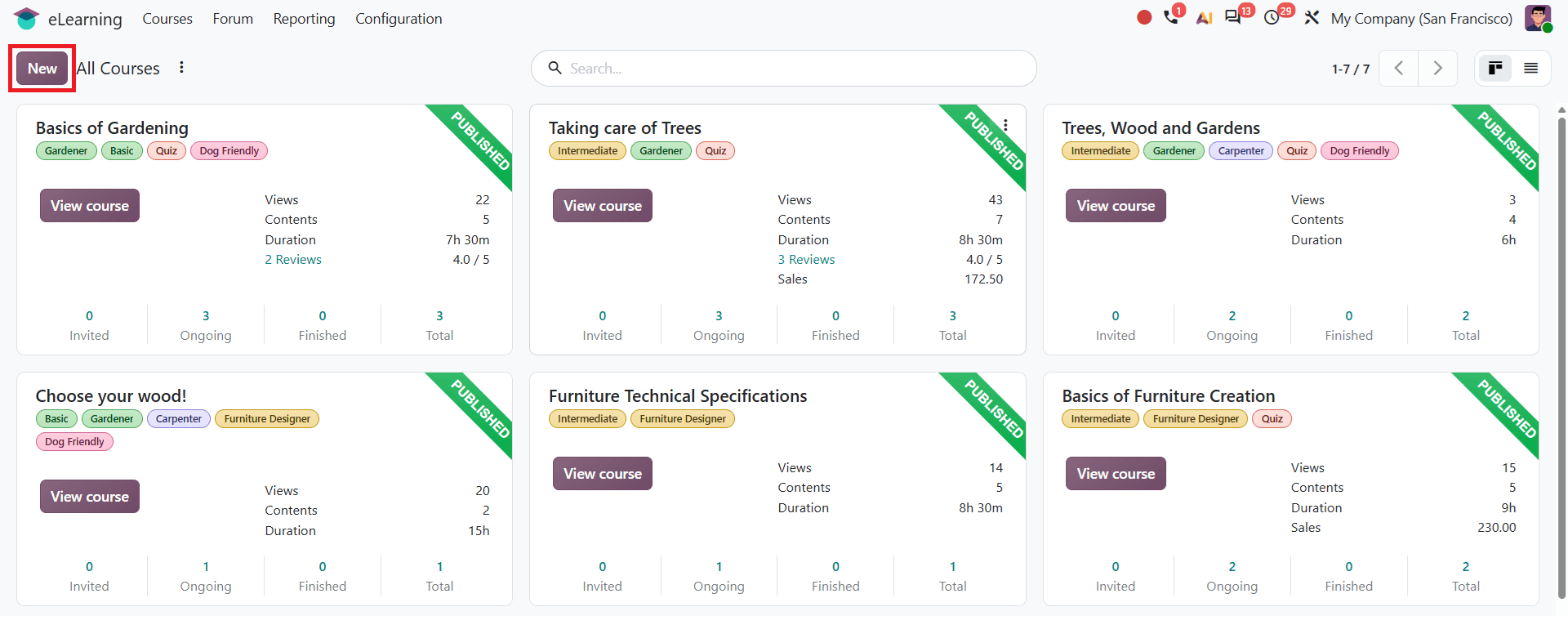1568x625 pixels.
Task: Open the activities clock icon with 29 badge
Action: click(x=1272, y=18)
